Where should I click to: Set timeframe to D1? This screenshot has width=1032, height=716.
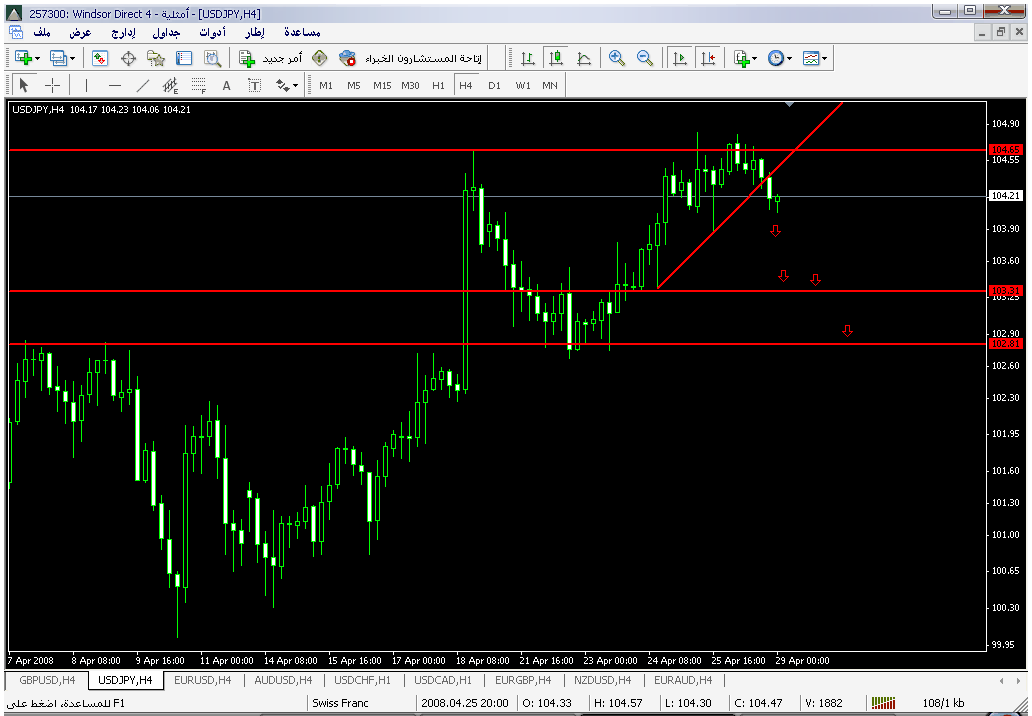[x=494, y=86]
